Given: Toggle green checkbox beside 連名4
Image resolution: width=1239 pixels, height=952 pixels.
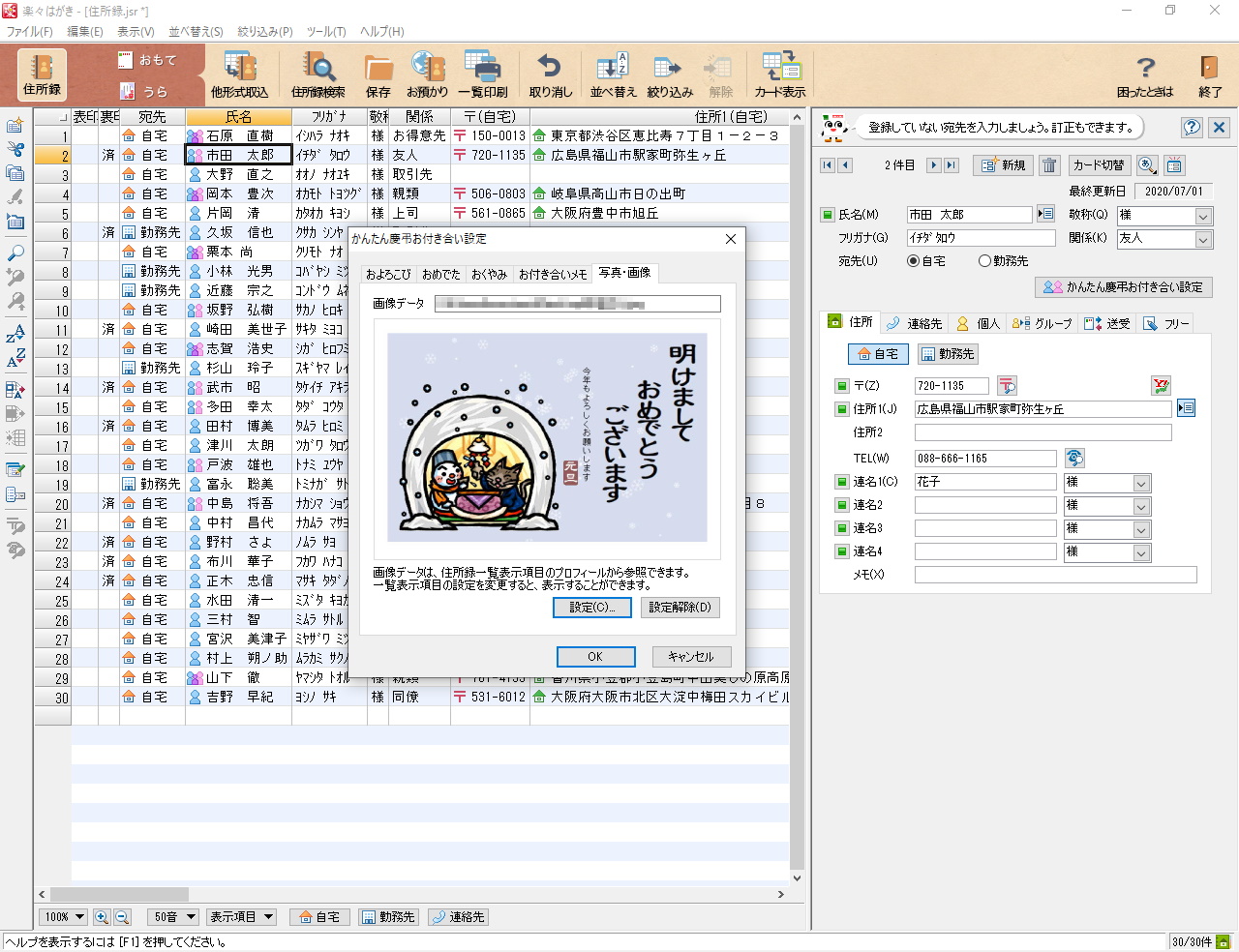Looking at the screenshot, I should tap(841, 551).
